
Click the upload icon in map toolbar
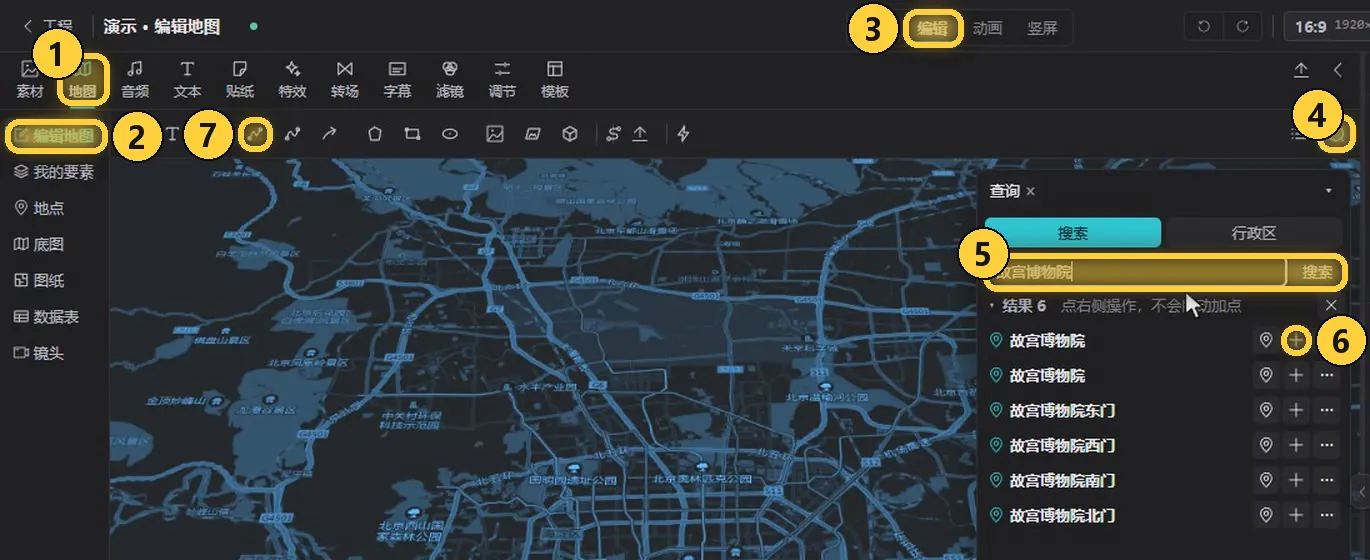click(640, 134)
